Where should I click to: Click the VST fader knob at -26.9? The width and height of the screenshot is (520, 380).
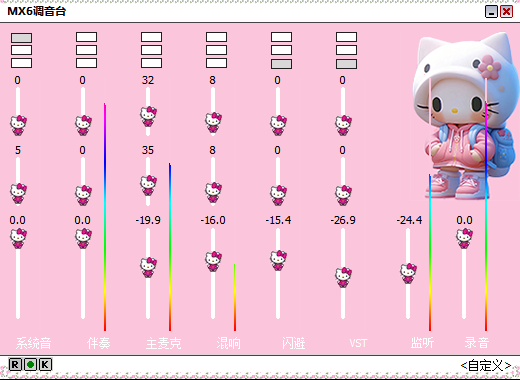pos(343,277)
